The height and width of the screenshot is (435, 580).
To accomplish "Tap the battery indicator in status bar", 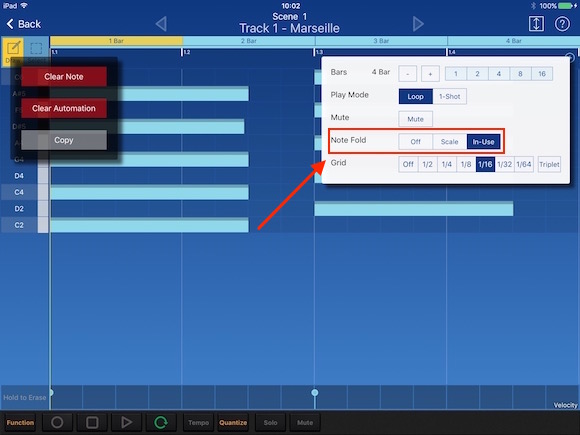I will point(566,6).
